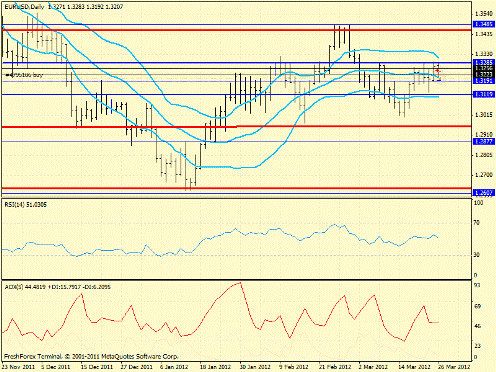496x372 pixels.
Task: Click the 1.2805 price scale value
Action: pos(483,155)
